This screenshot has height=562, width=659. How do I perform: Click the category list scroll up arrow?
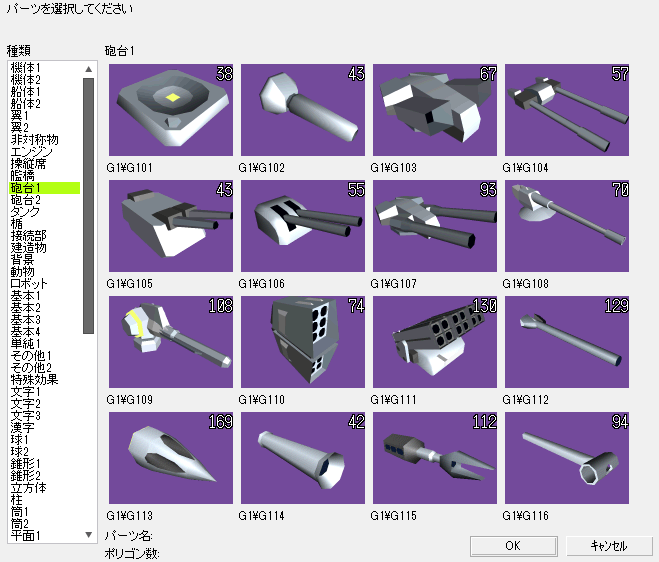click(x=88, y=69)
